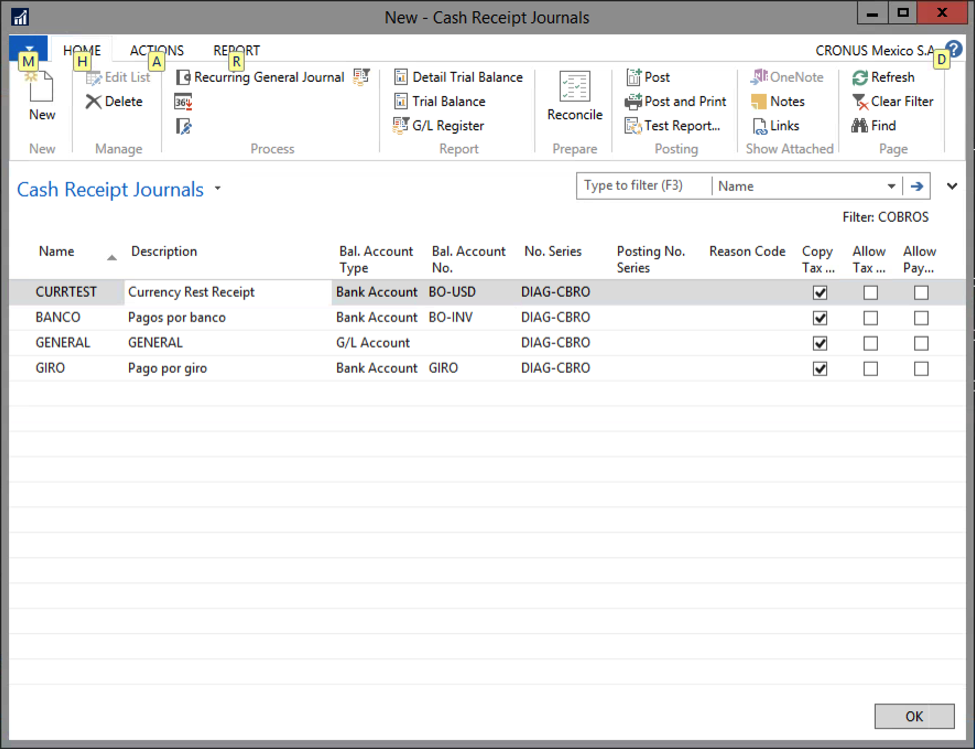Open the Cash Receipt Journals title dropdown arrow

point(218,188)
